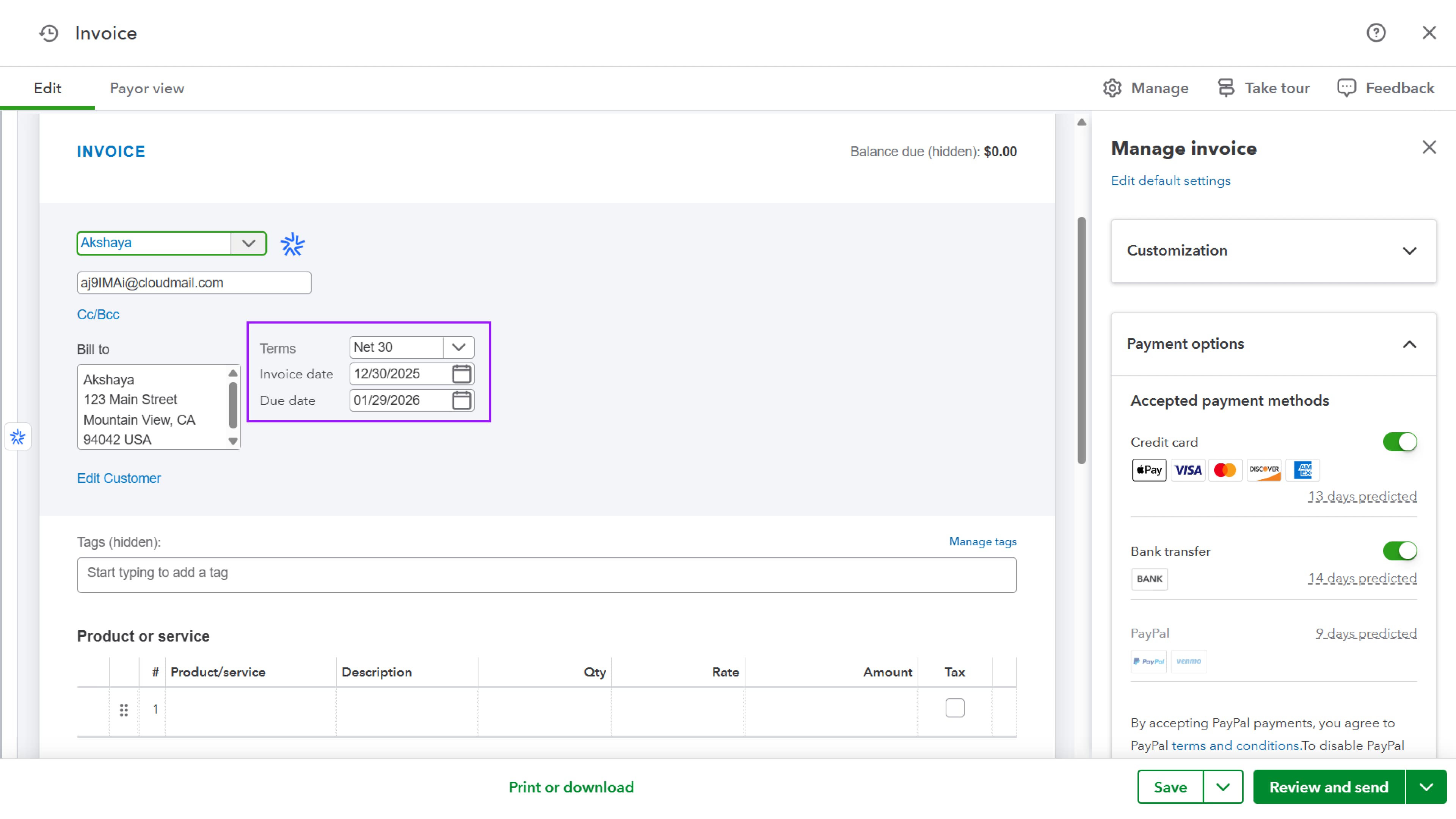Turn off the Bank transfer toggle
1456x819 pixels.
[x=1400, y=551]
